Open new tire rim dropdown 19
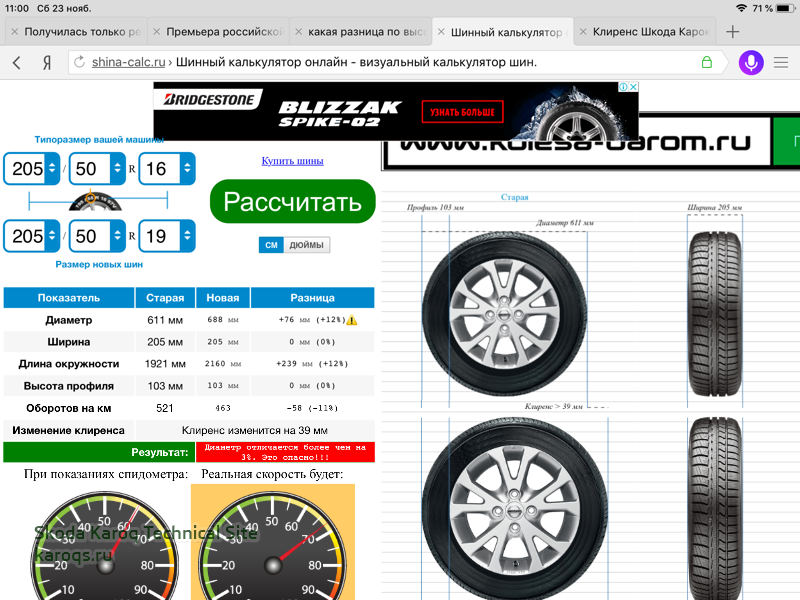The image size is (800, 600). coord(167,236)
